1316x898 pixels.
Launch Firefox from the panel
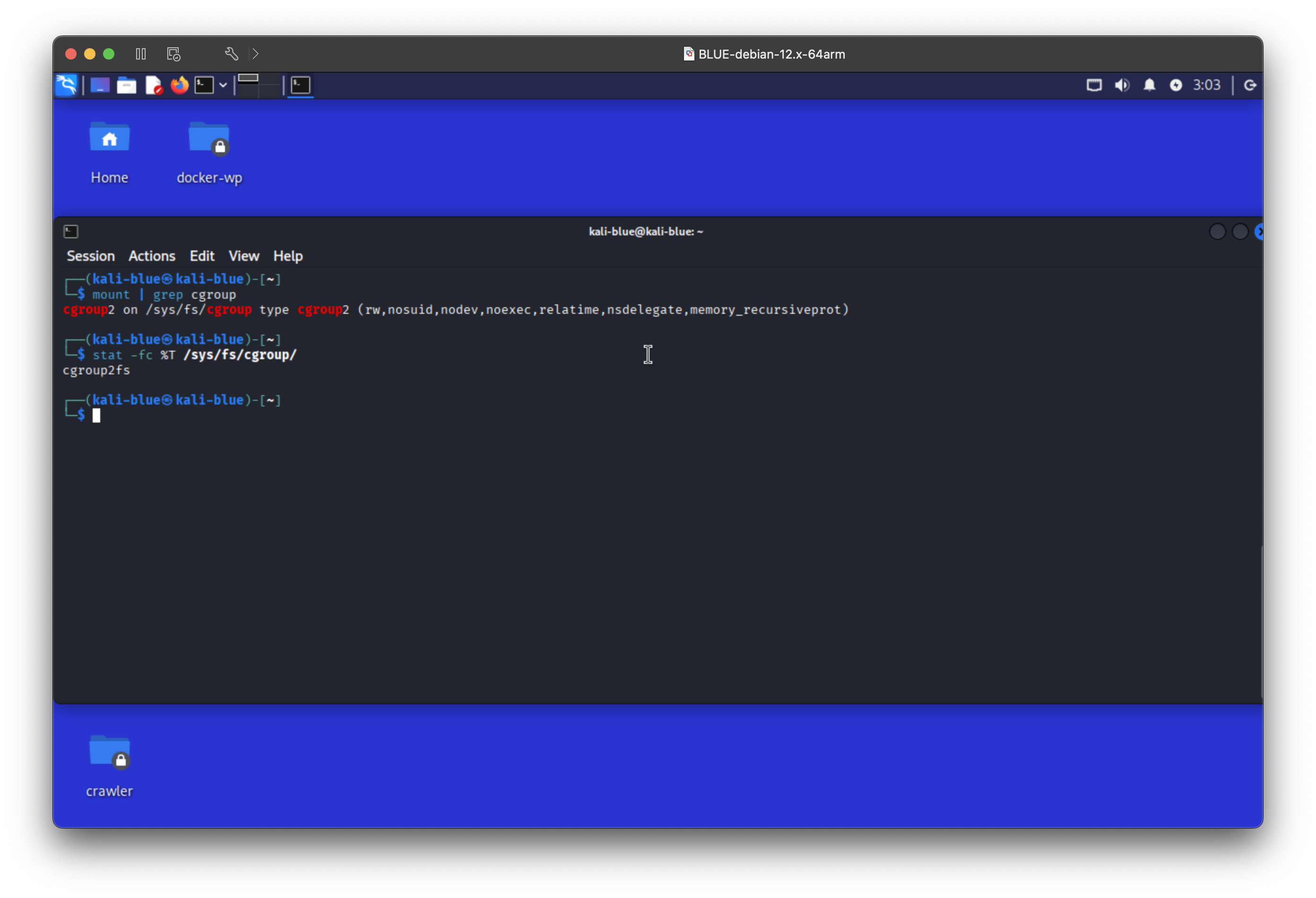point(180,86)
